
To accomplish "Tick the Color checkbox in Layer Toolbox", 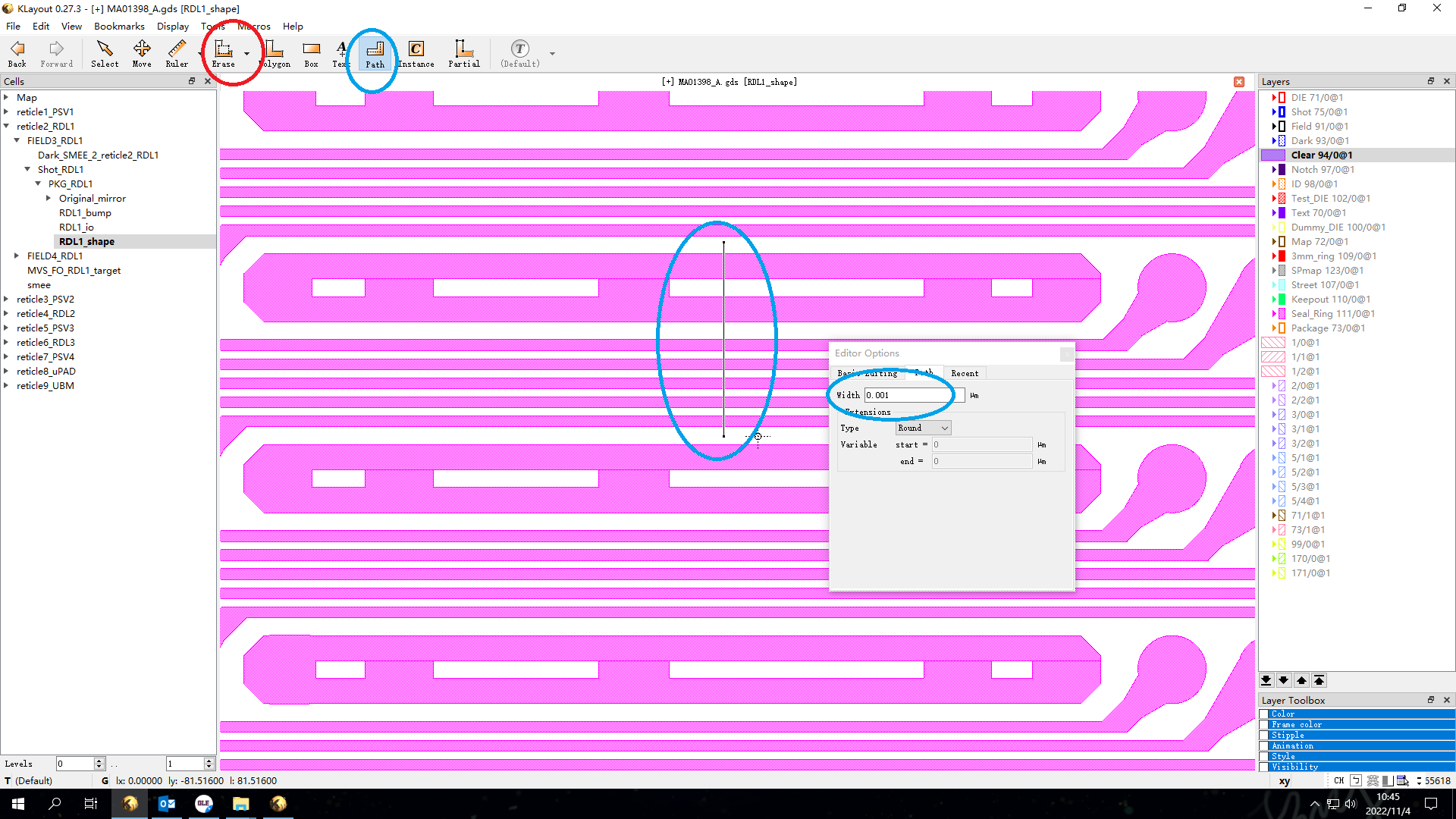I will point(1264,714).
